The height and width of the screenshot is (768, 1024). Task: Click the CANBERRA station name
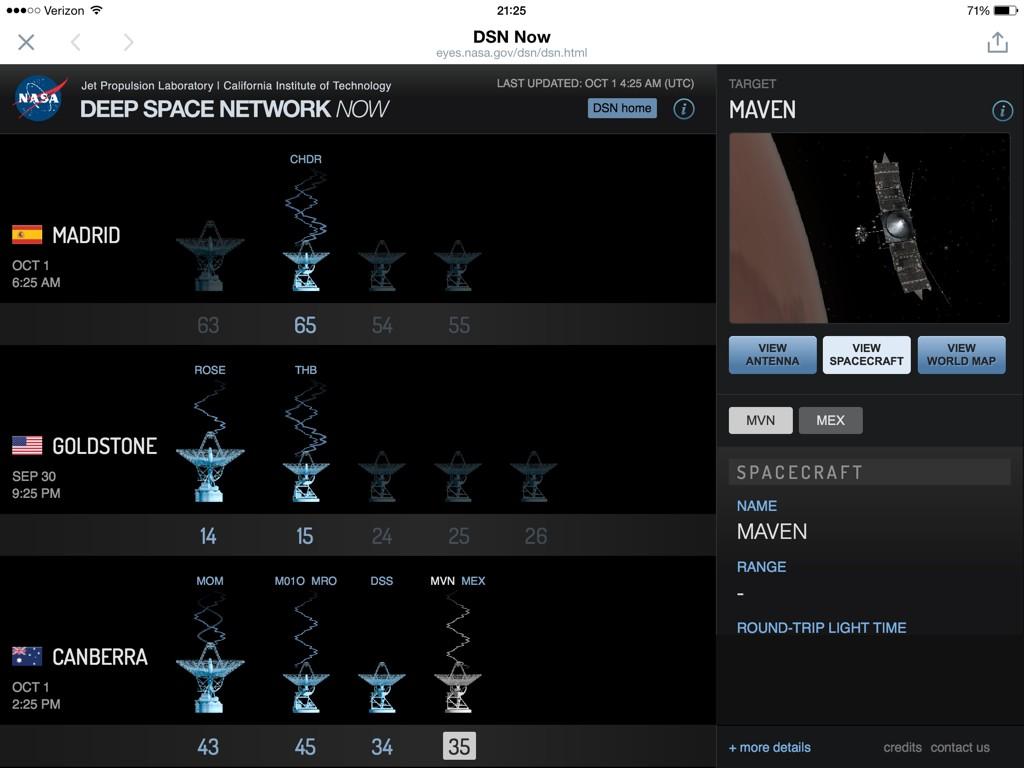[100, 657]
